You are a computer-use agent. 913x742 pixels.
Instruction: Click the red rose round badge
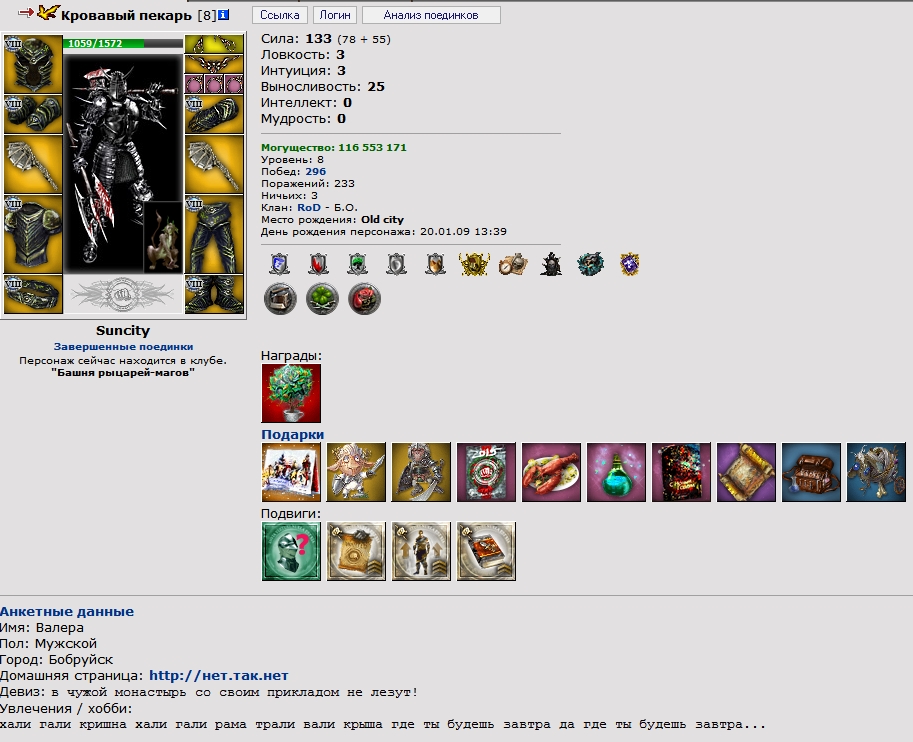[x=365, y=299]
